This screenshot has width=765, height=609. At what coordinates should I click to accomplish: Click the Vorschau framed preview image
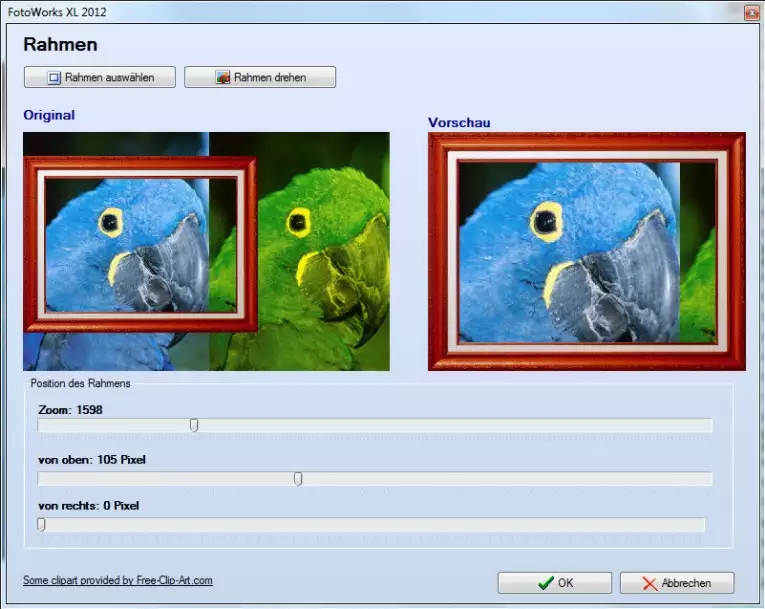pos(586,252)
